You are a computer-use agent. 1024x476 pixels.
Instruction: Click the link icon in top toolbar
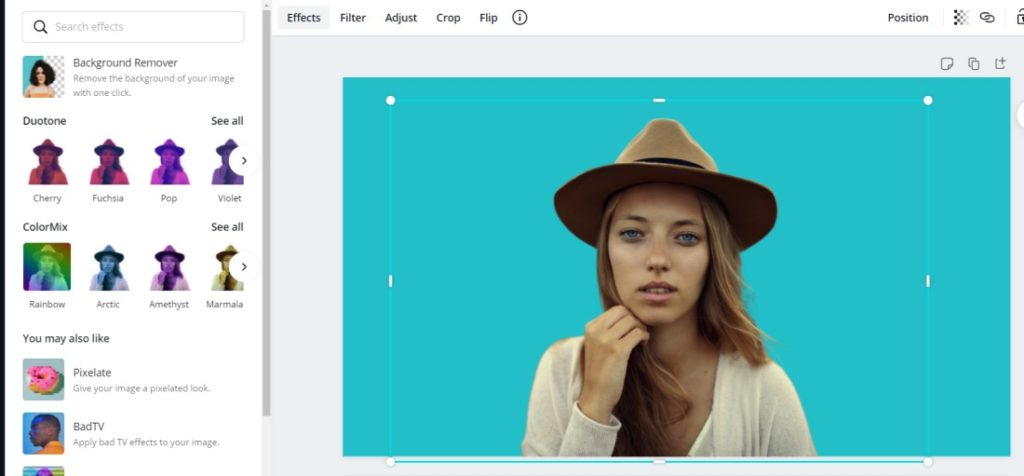987,18
